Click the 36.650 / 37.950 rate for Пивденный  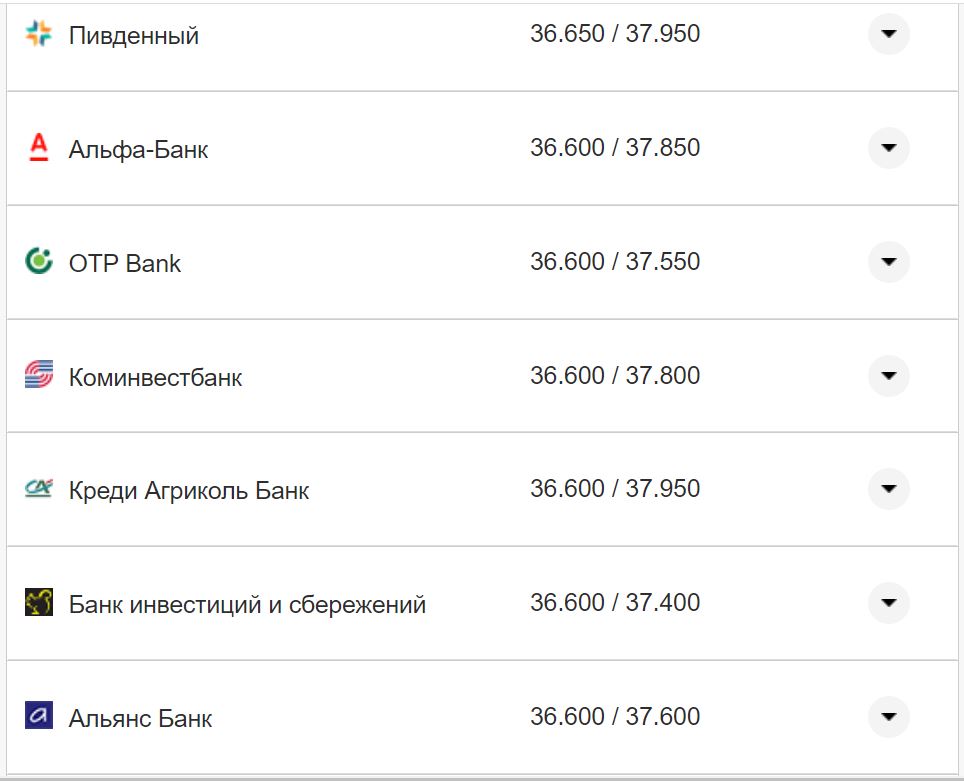coord(617,32)
